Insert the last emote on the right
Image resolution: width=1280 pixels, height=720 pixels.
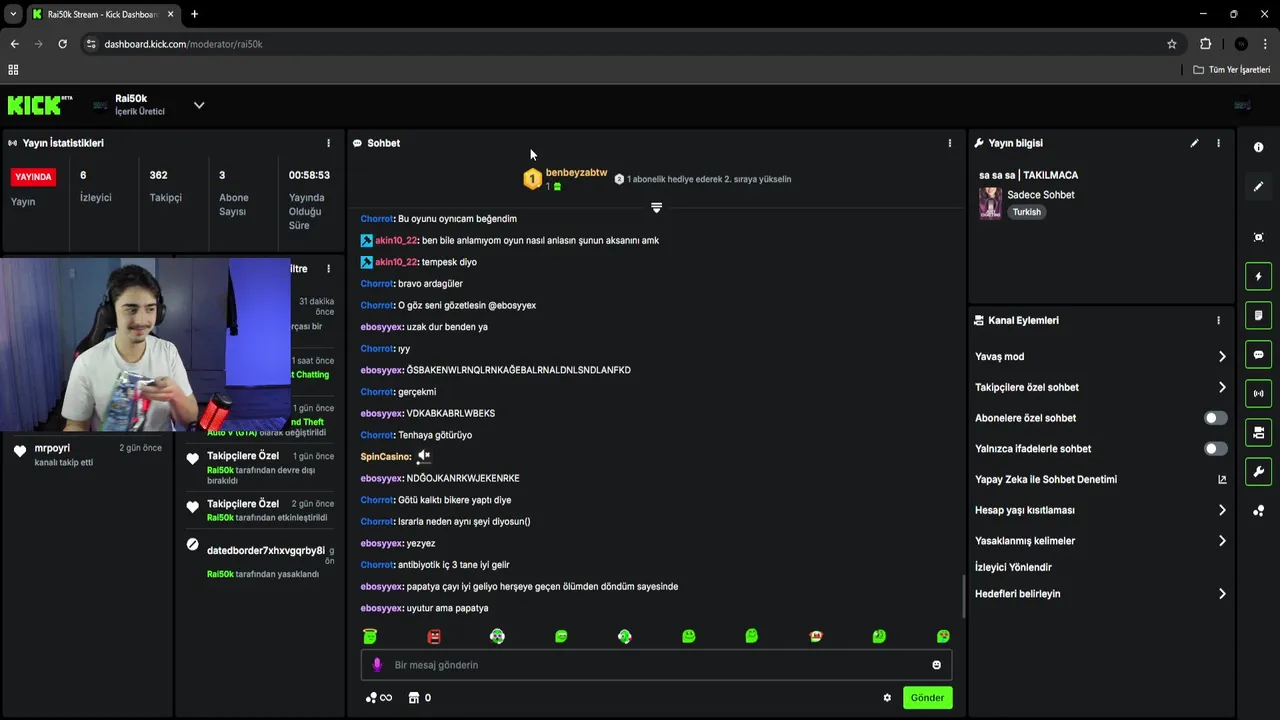click(943, 636)
